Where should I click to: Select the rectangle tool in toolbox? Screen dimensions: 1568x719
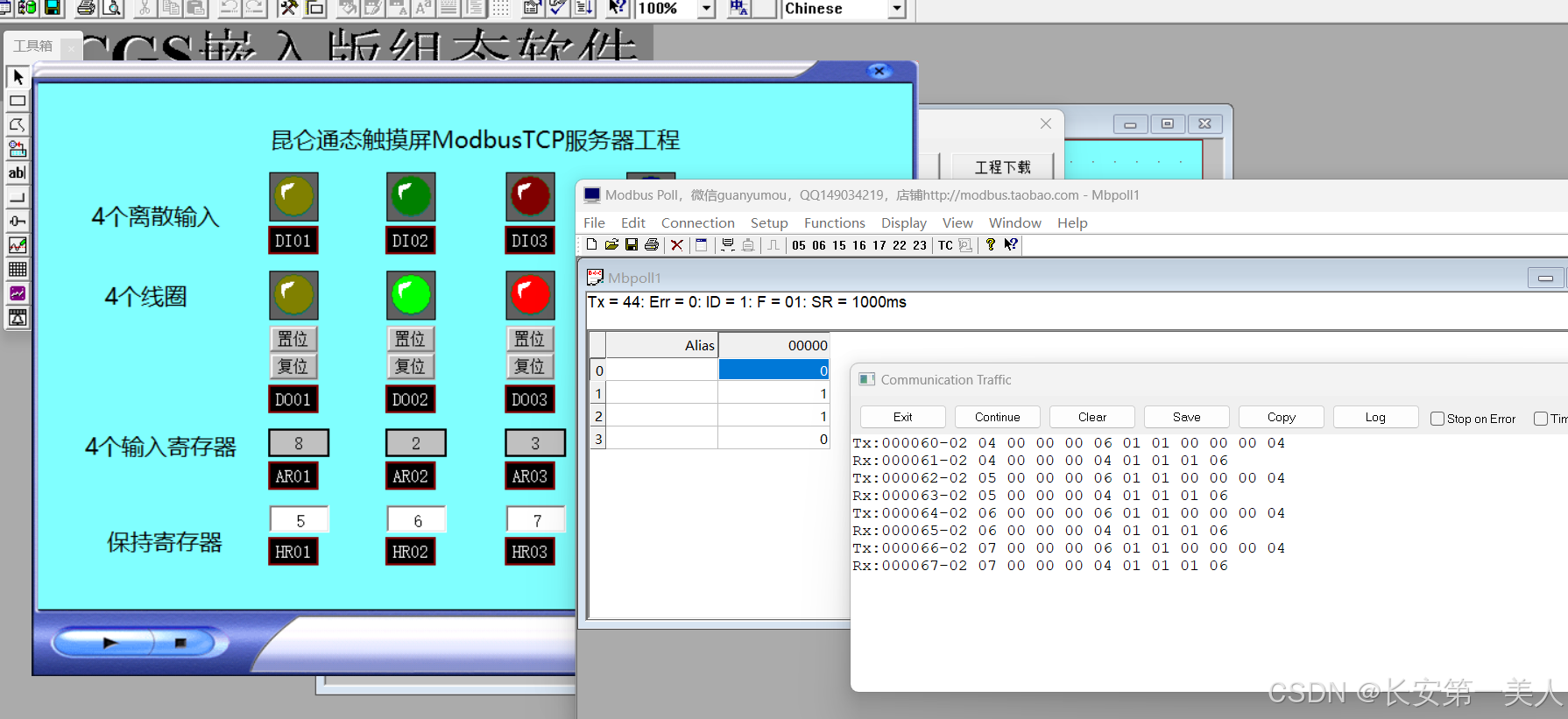(x=18, y=102)
